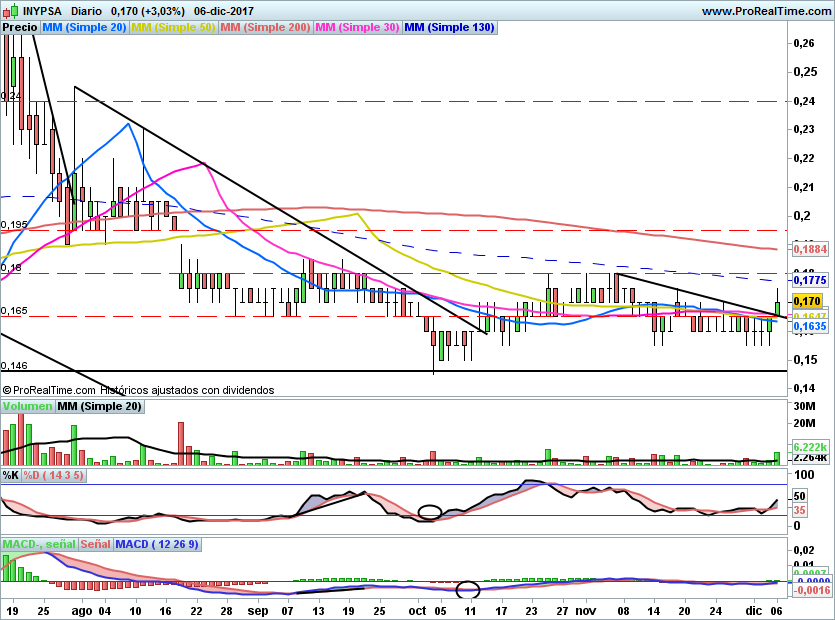
Task: Open MACD (12 26 9) settings label
Action: pos(157,544)
